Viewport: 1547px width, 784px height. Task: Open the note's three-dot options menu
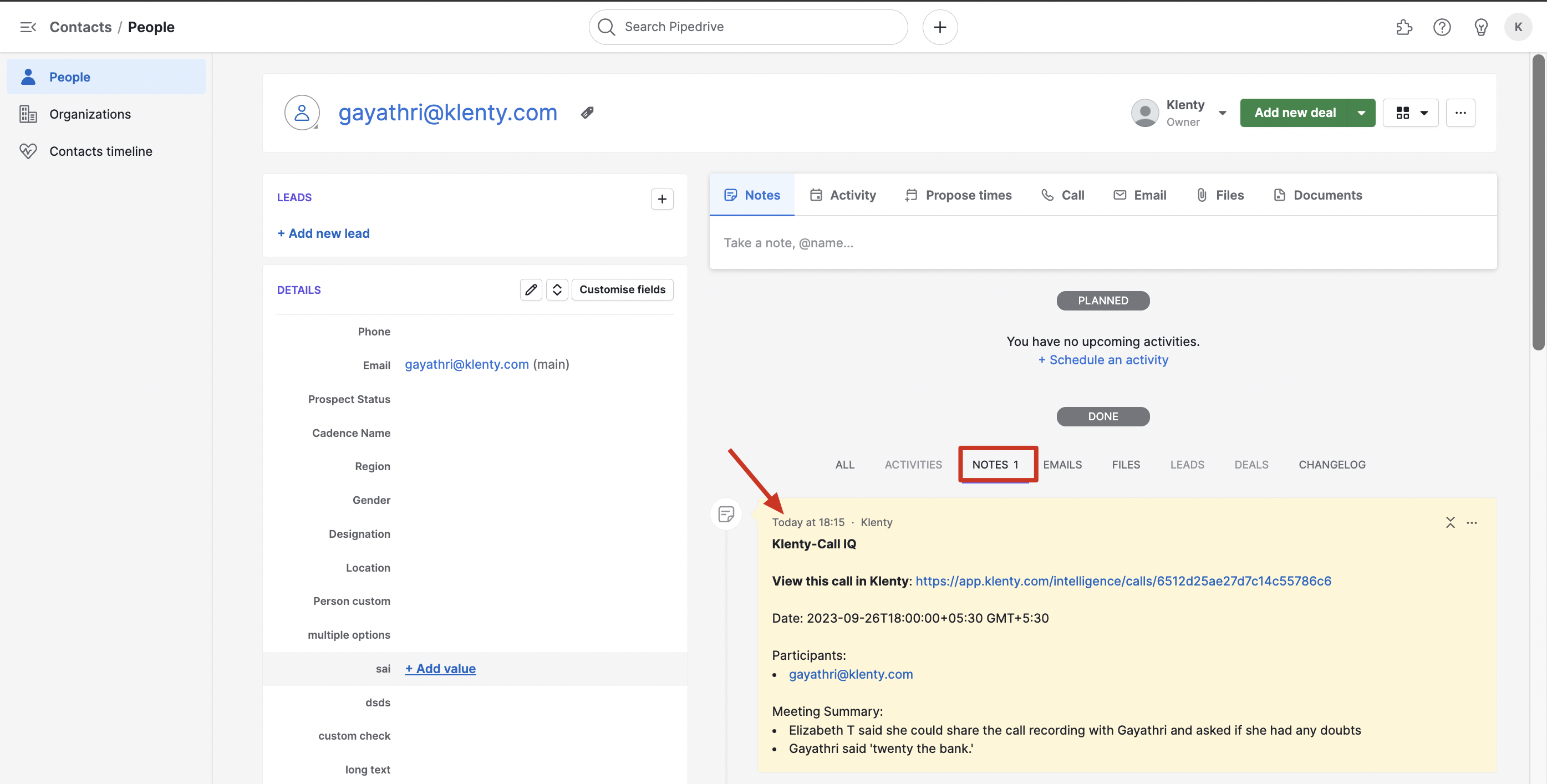[x=1472, y=522]
